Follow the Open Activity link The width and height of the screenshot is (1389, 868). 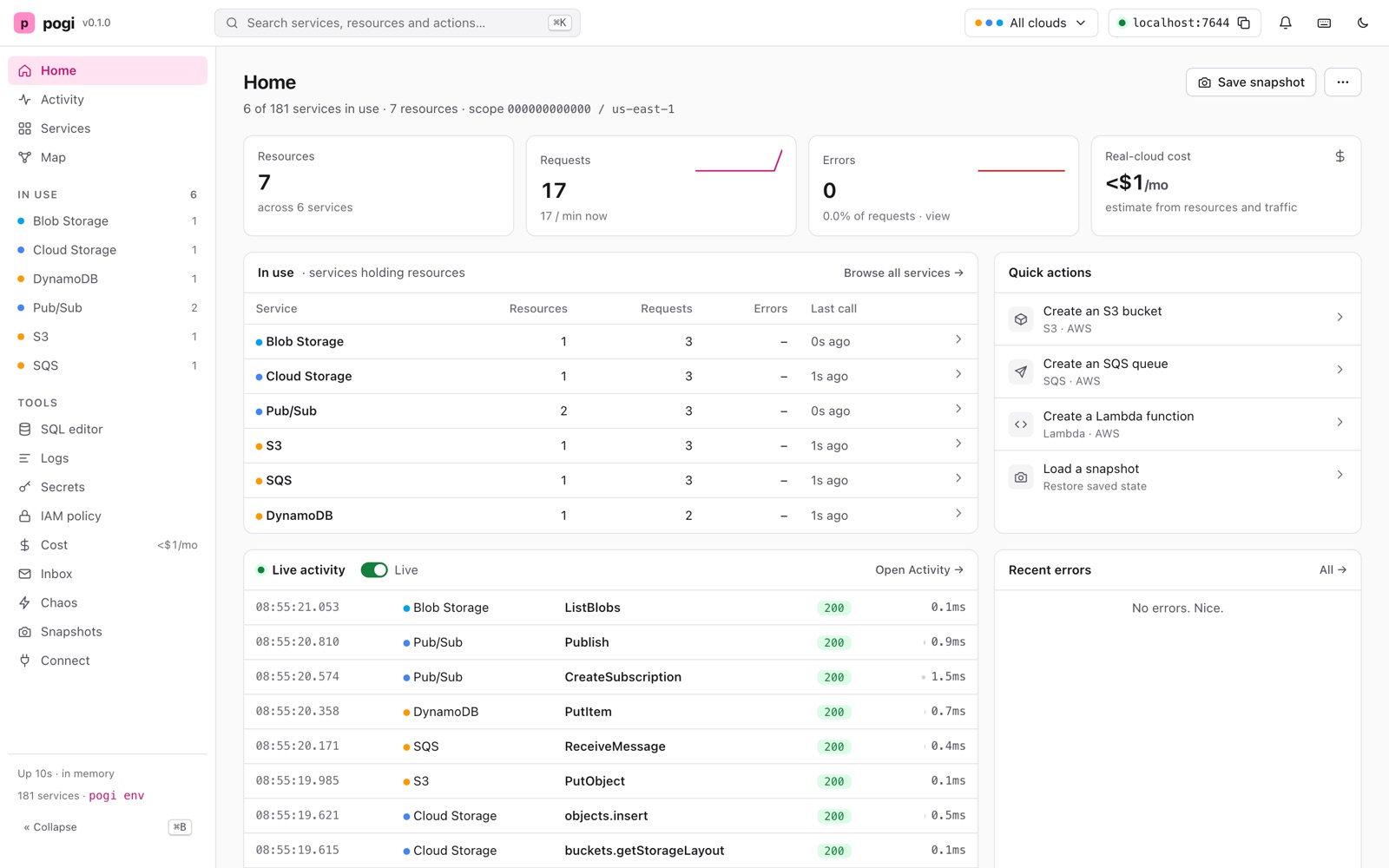(x=919, y=570)
